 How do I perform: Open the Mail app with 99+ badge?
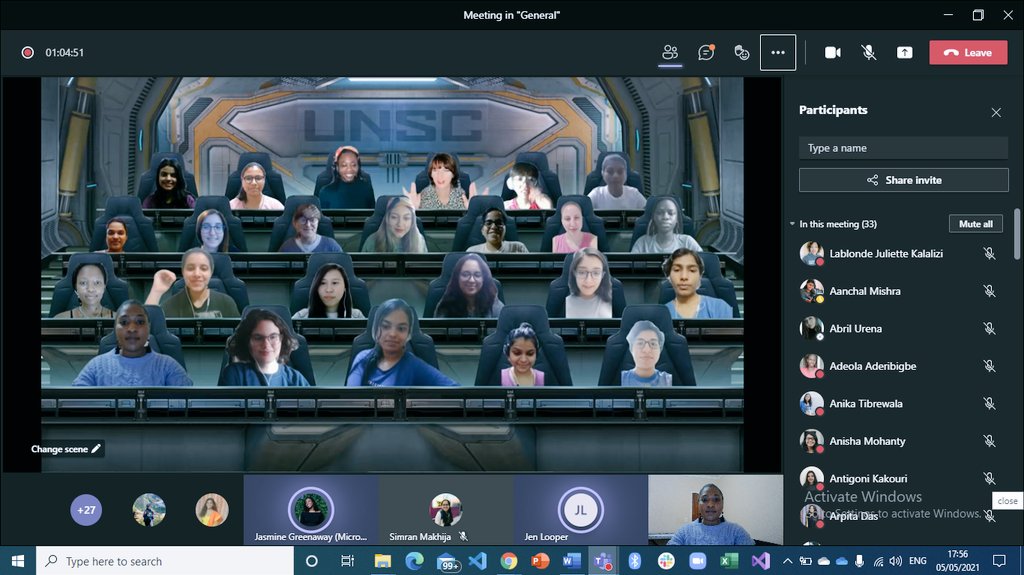[x=447, y=562]
